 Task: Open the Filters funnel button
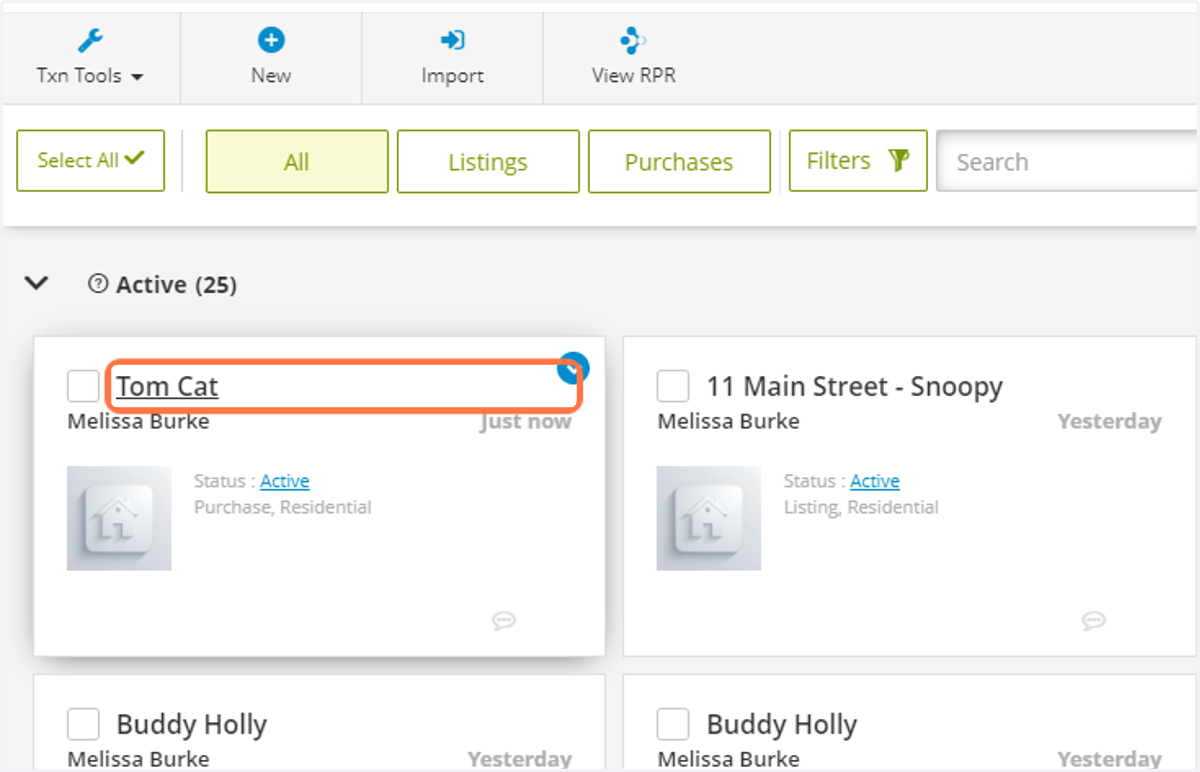coord(858,161)
